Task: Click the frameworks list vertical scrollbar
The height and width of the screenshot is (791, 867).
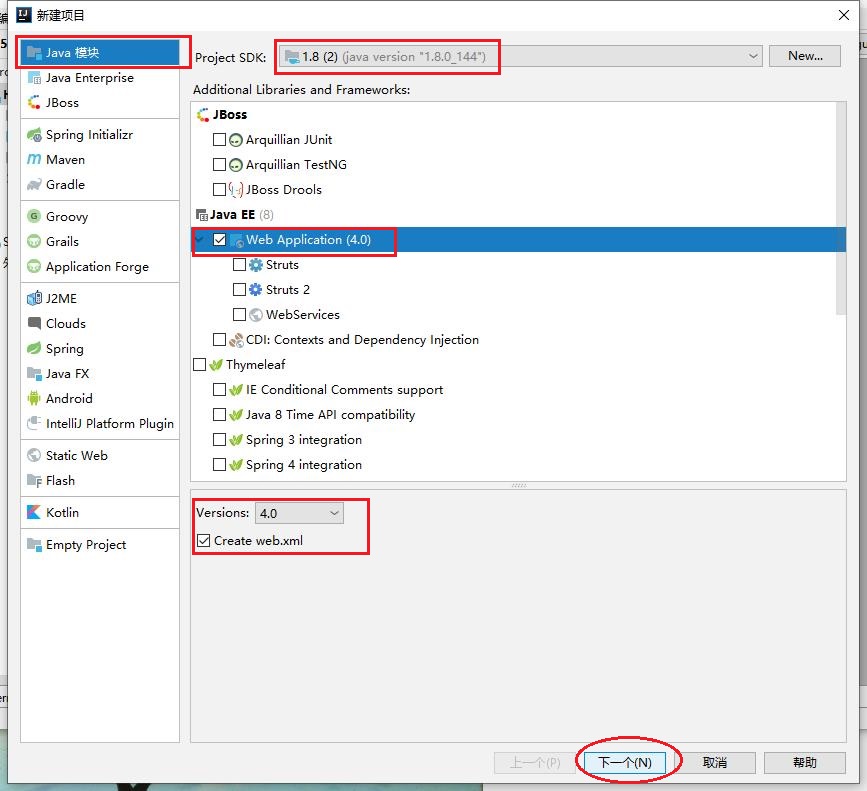Action: tap(841, 209)
